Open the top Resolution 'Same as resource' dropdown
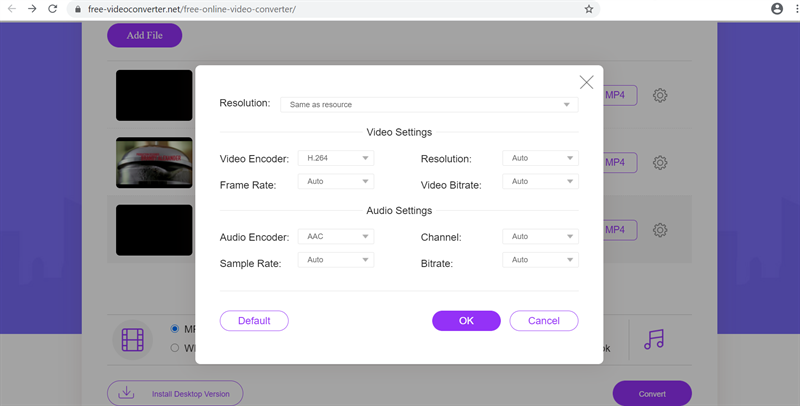Image resolution: width=800 pixels, height=406 pixels. click(x=429, y=105)
